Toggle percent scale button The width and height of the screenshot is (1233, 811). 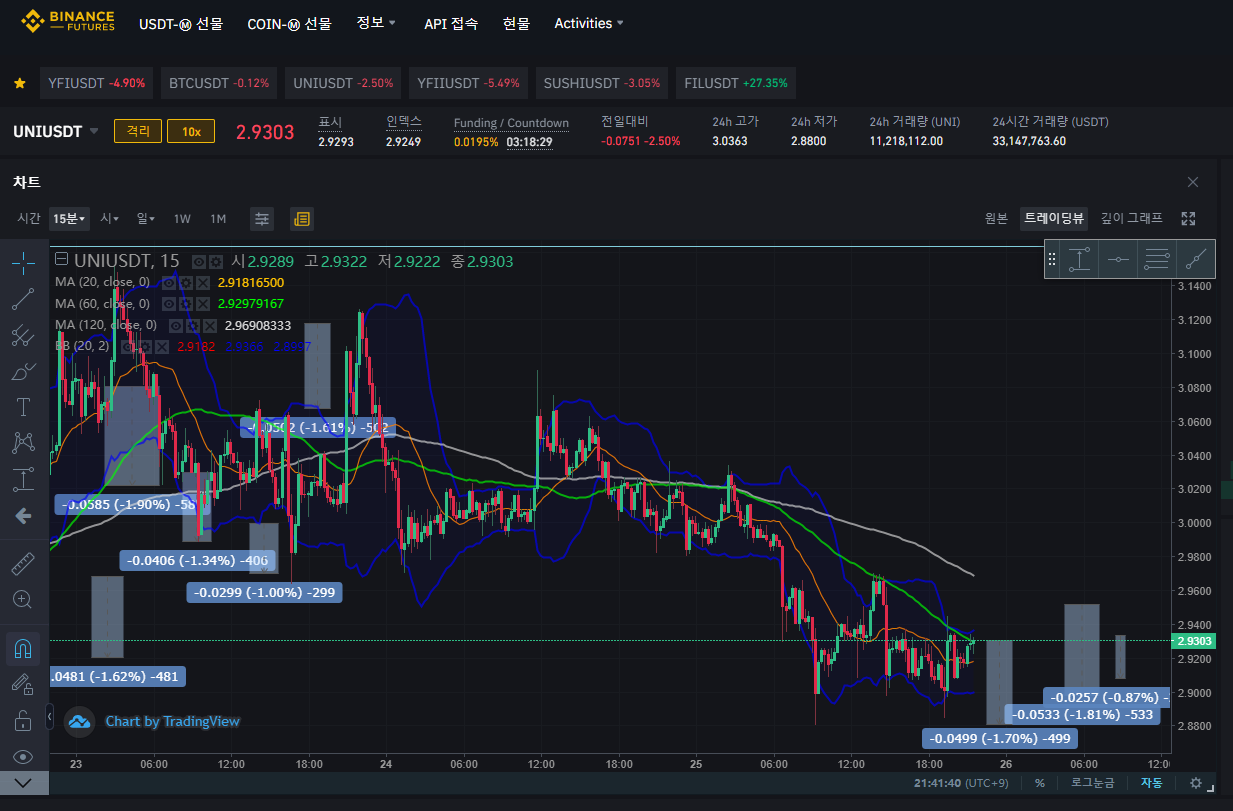click(x=1040, y=783)
